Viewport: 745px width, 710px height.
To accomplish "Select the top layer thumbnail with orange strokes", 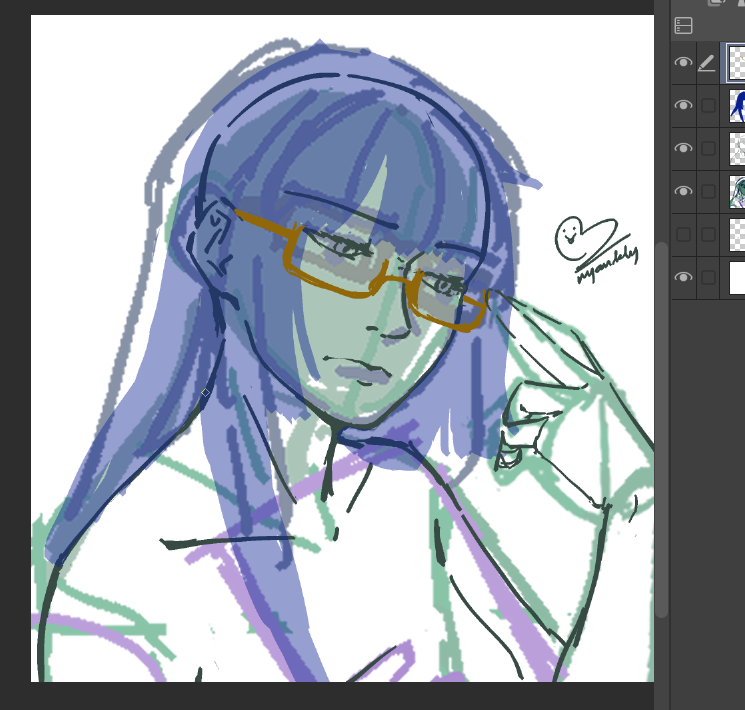I will (x=737, y=63).
